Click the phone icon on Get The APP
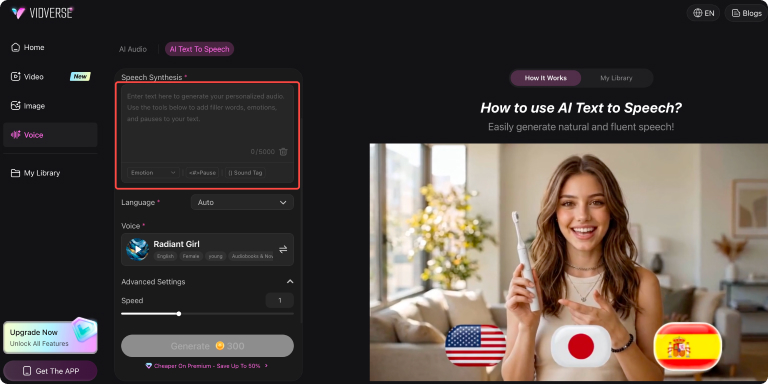This screenshot has height=384, width=768. 27,371
